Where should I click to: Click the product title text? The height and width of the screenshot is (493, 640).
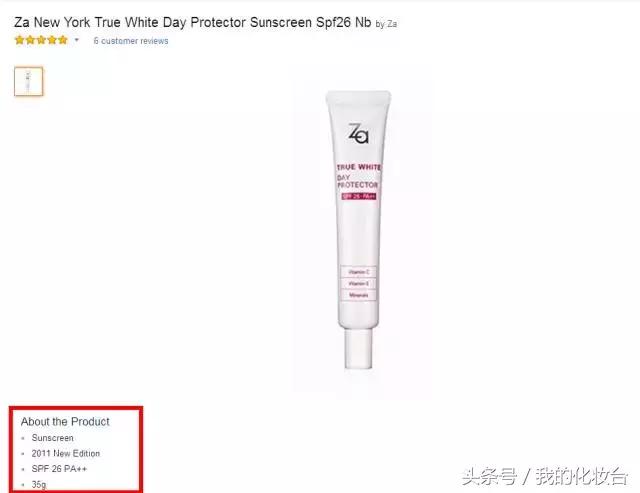pyautogui.click(x=193, y=22)
